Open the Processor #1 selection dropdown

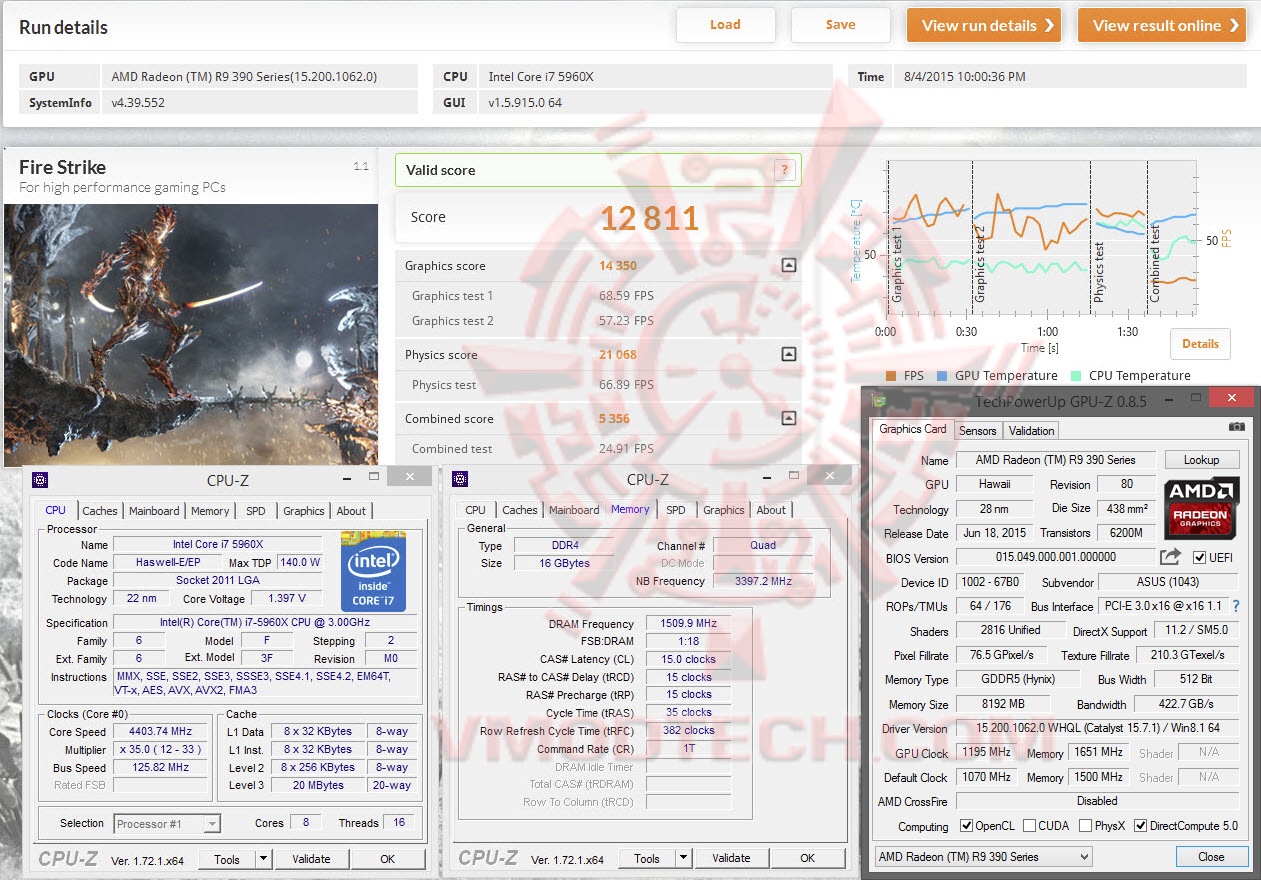(212, 824)
